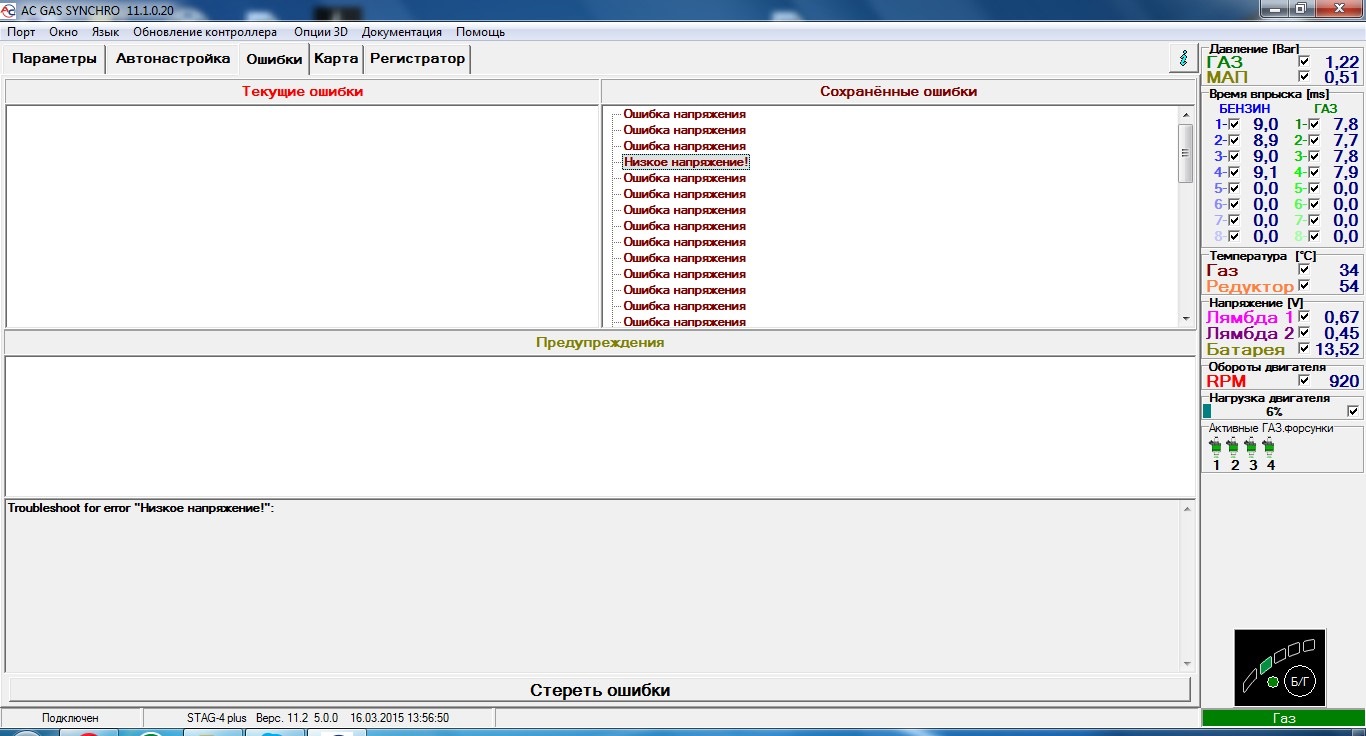Toggle petrol injector 2 checkbox
This screenshot has height=736, width=1366.
[1233, 141]
